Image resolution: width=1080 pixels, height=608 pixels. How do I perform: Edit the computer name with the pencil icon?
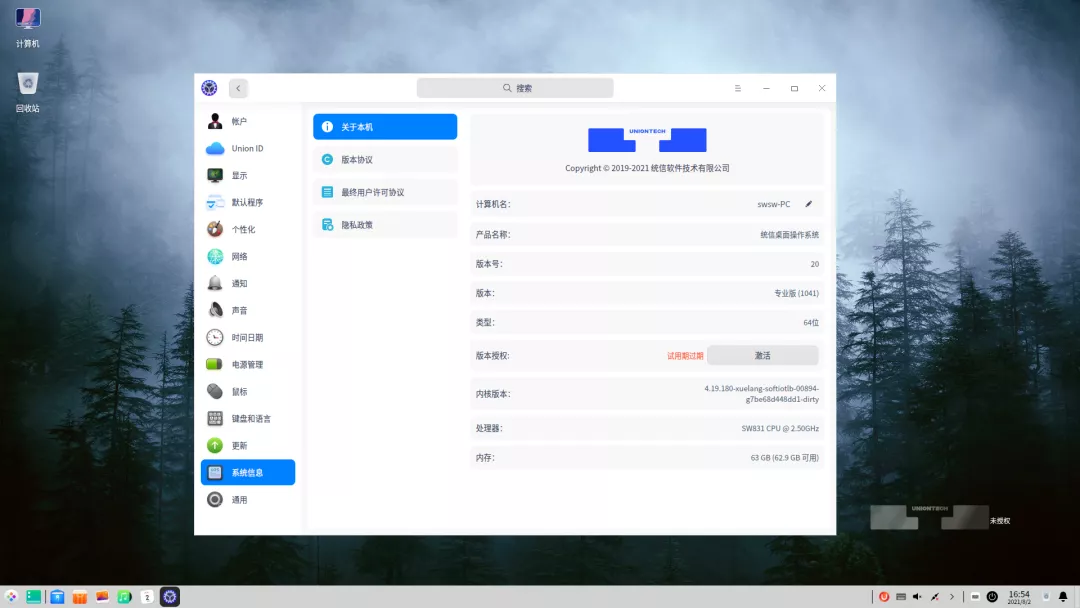tap(809, 204)
